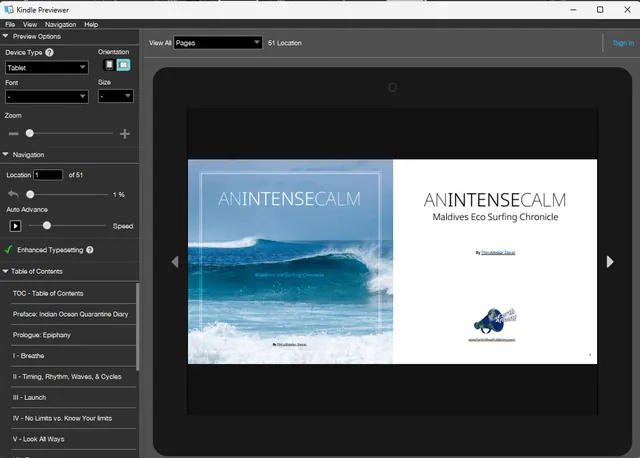Toggle Enhanced Typesetting checkmark
640x458 pixels.
8,249
